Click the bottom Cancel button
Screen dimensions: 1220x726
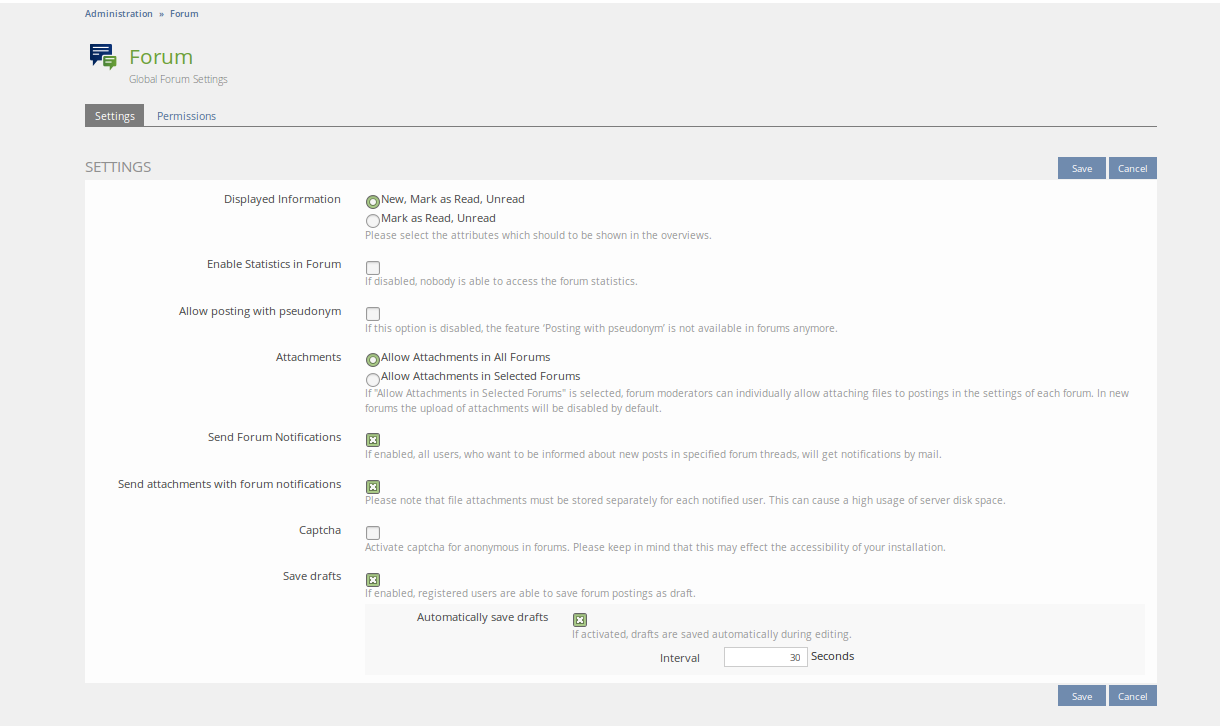(x=1132, y=696)
